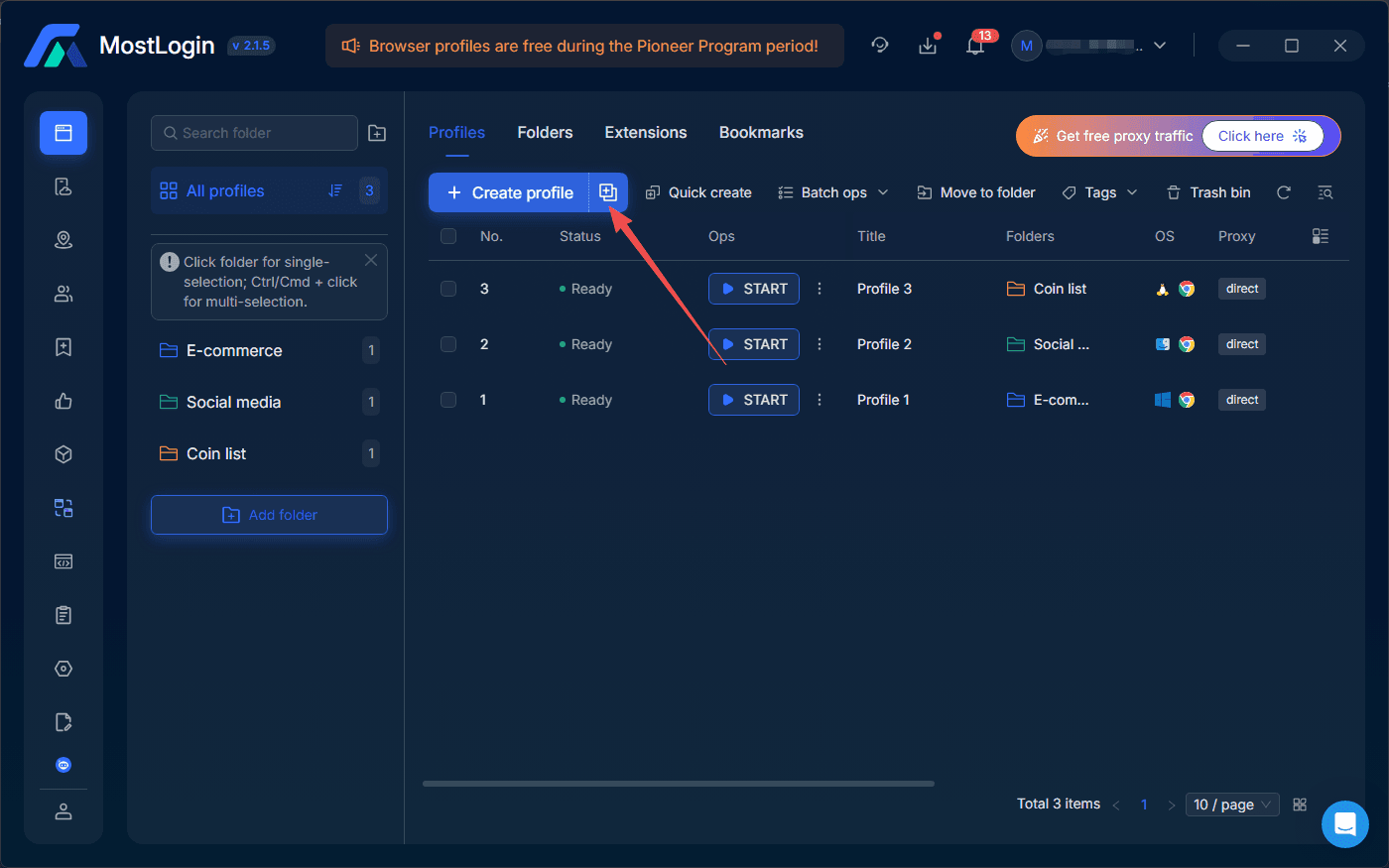Viewport: 1389px width, 868px height.
Task: Go to the next page arrow
Action: pos(1172,805)
